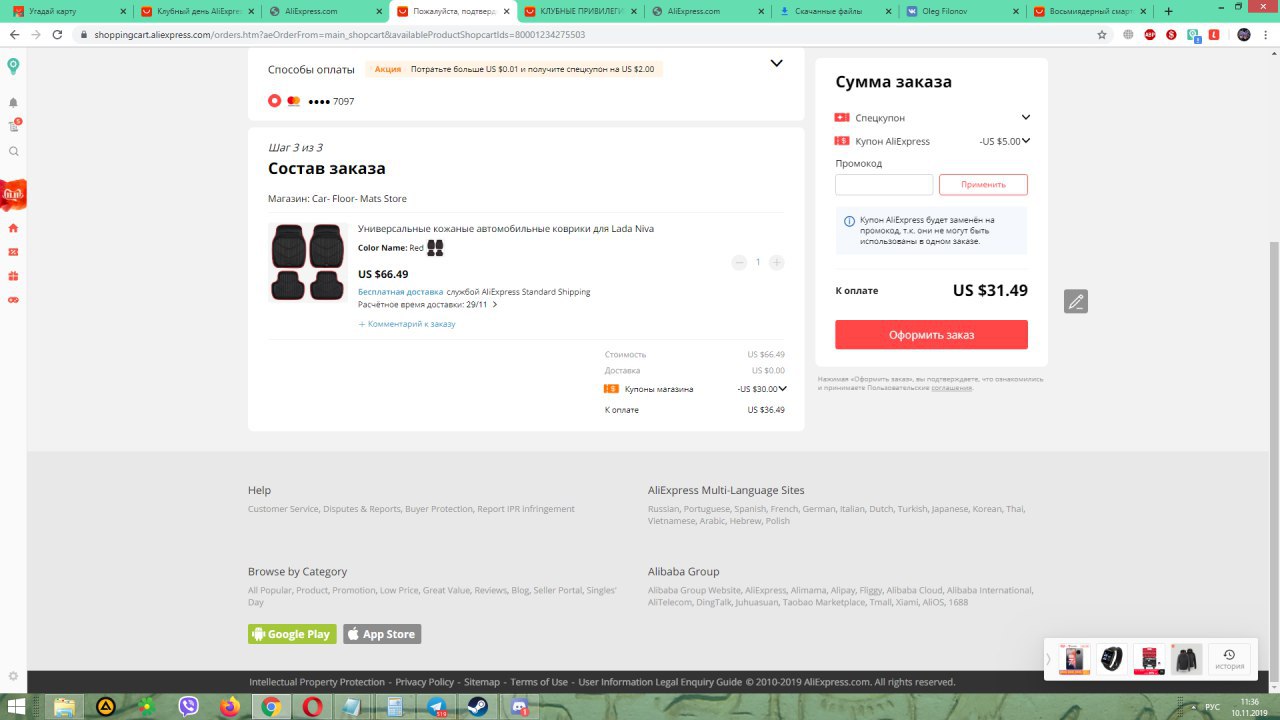
Task: Reload the page
Action: (57, 34)
